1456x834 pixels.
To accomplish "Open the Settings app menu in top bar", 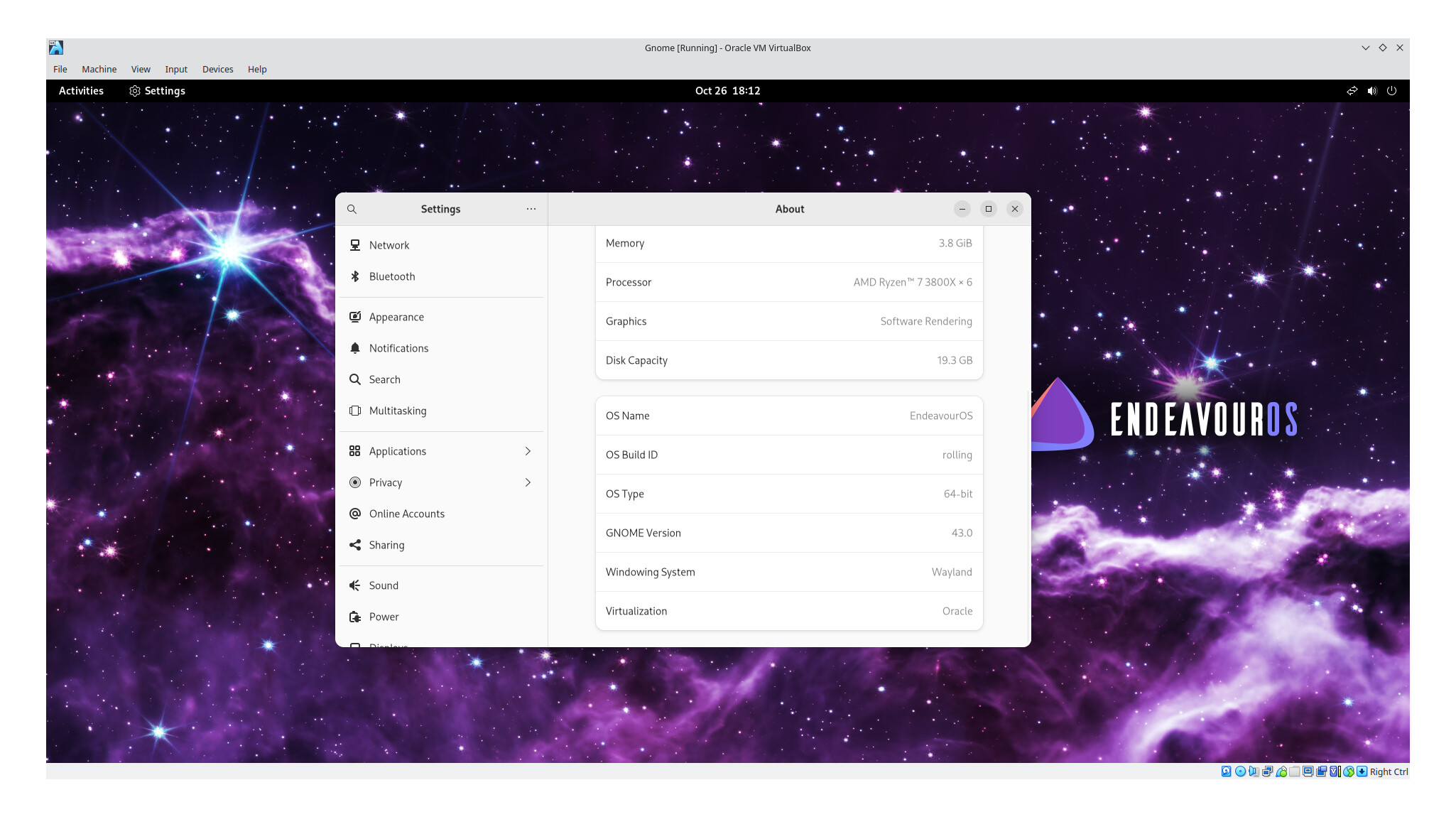I will coord(157,91).
